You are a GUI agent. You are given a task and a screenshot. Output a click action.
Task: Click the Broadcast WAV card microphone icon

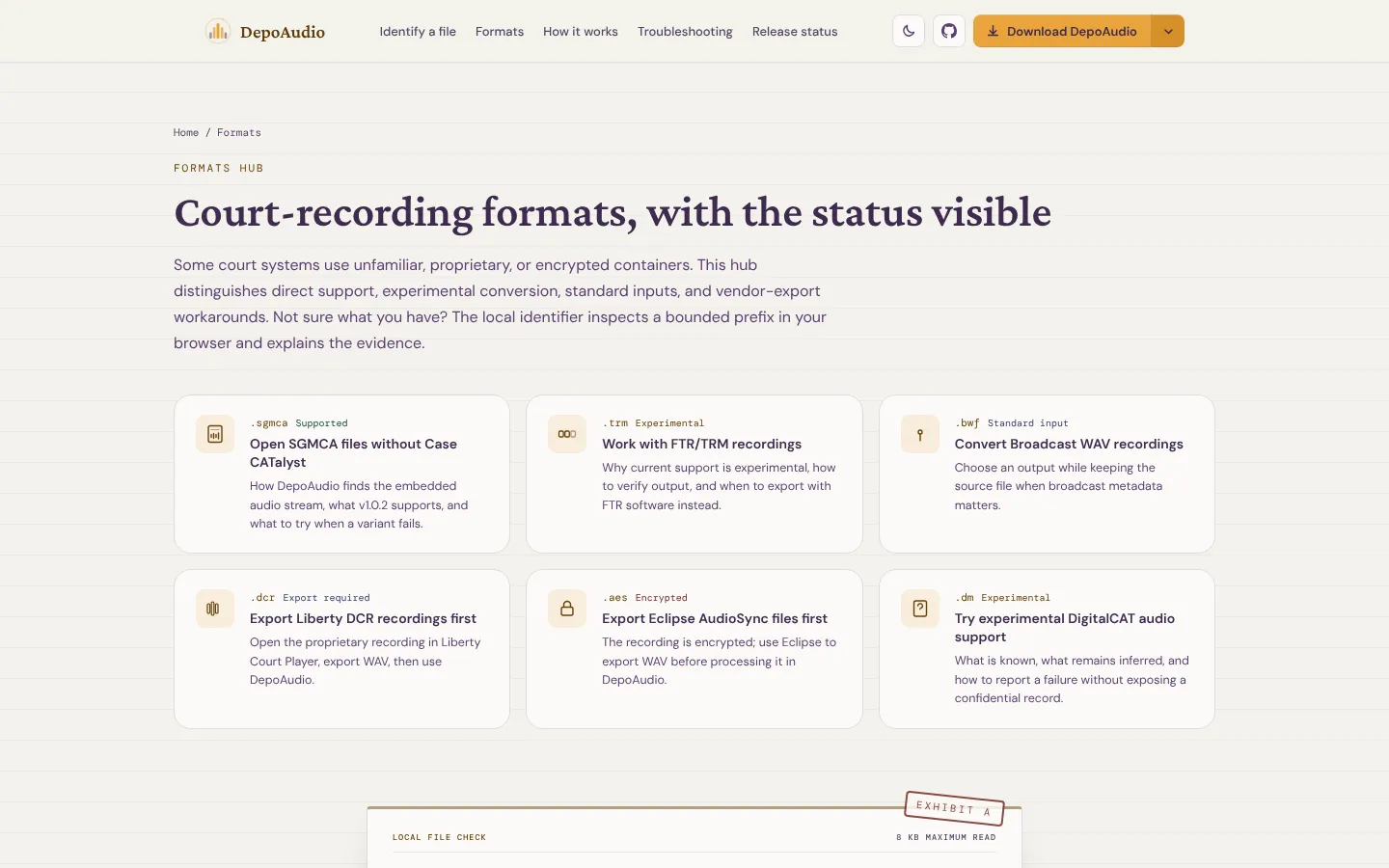click(920, 434)
